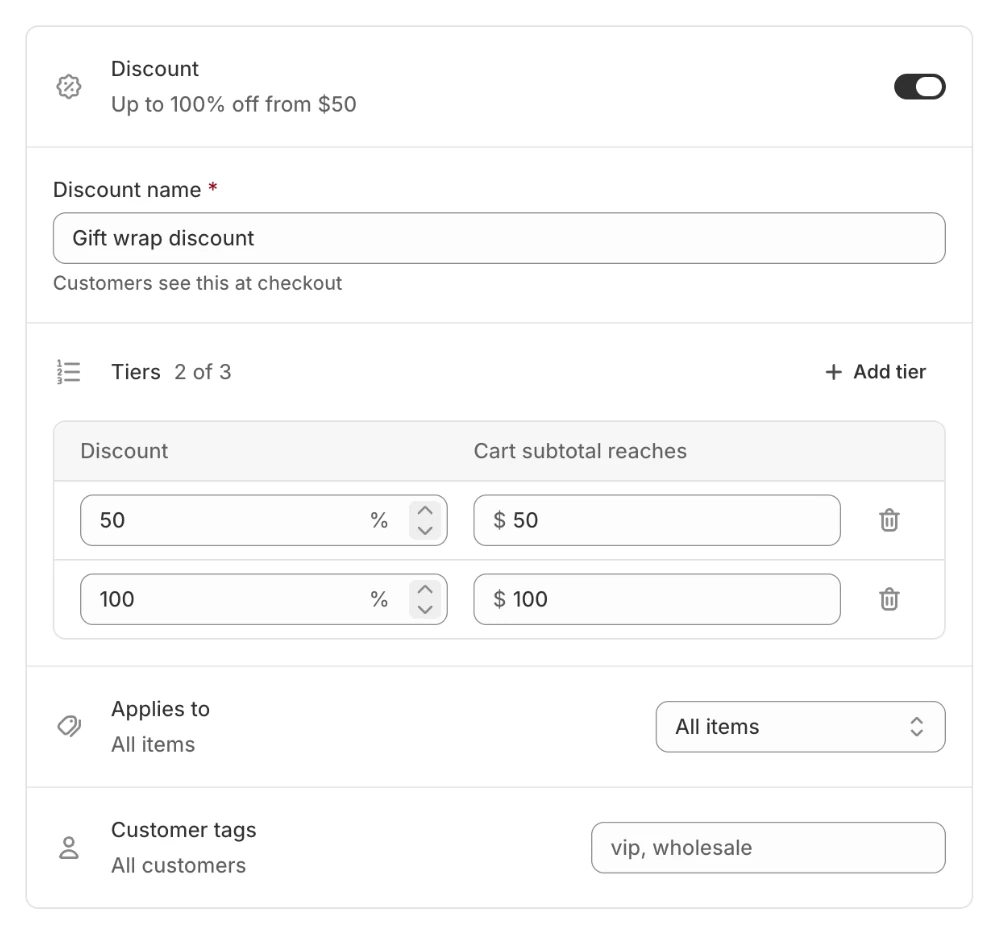The width and height of the screenshot is (998, 934).
Task: Click the Customer tags person icon
Action: [x=69, y=847]
